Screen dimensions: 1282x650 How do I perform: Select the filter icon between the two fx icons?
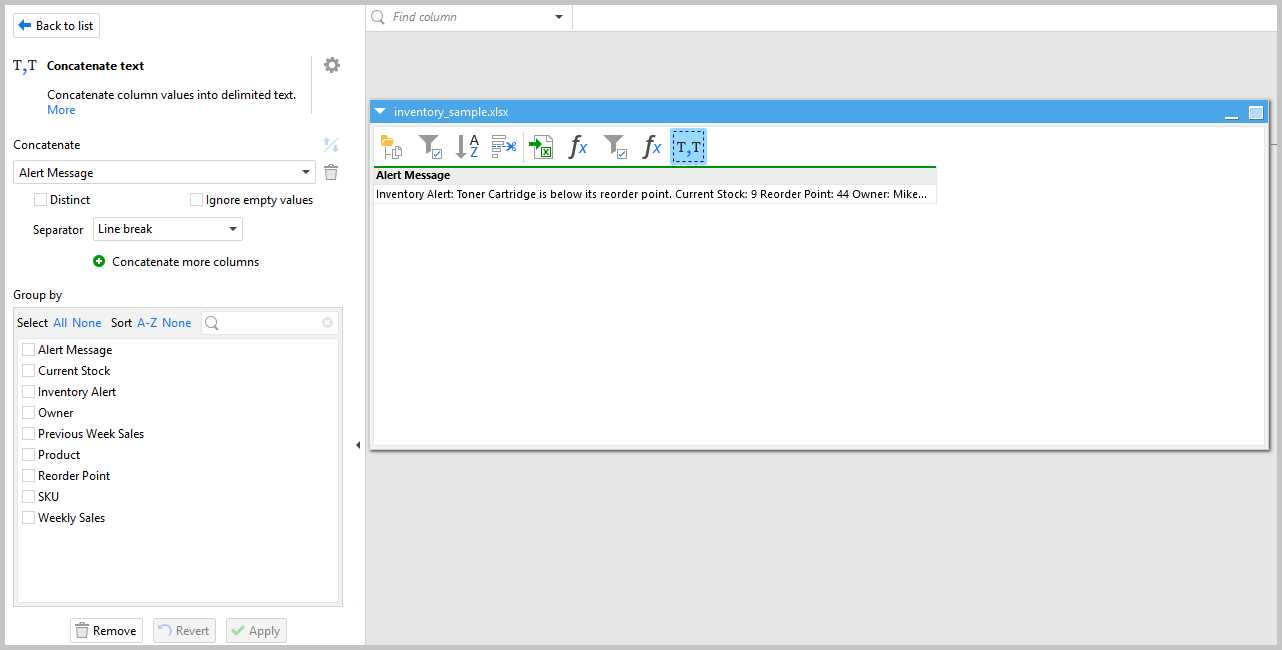pyautogui.click(x=615, y=147)
